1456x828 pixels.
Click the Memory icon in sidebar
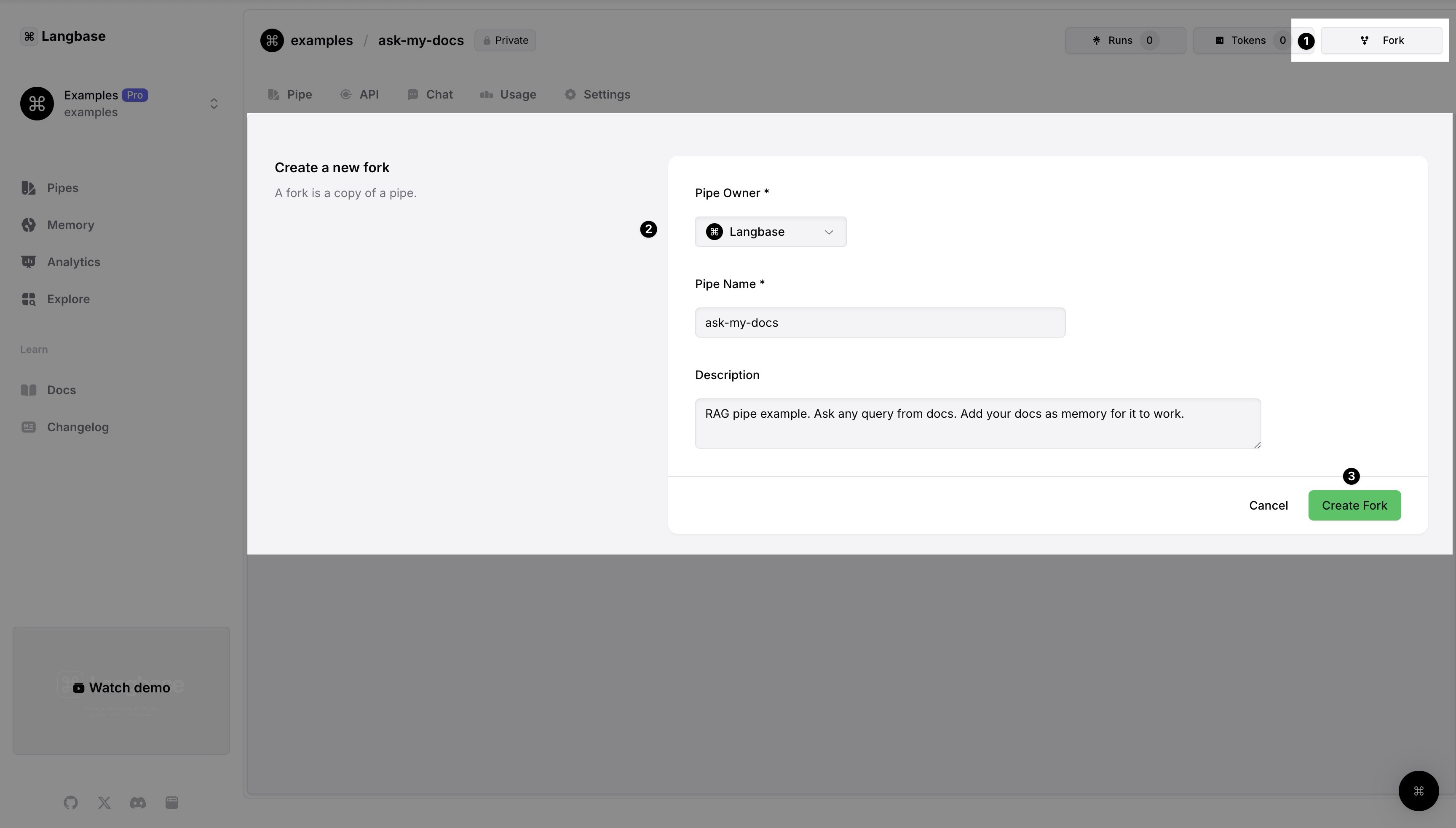click(29, 224)
